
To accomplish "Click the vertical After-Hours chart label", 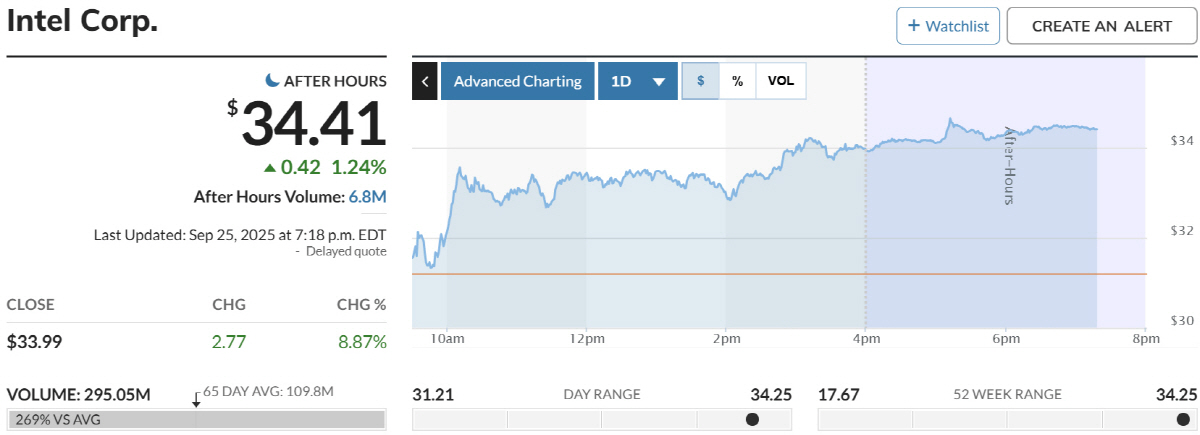I will click(1009, 166).
